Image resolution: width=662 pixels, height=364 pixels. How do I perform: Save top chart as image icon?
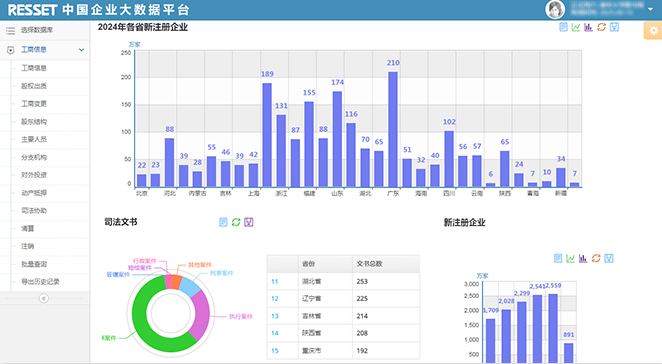tap(615, 27)
